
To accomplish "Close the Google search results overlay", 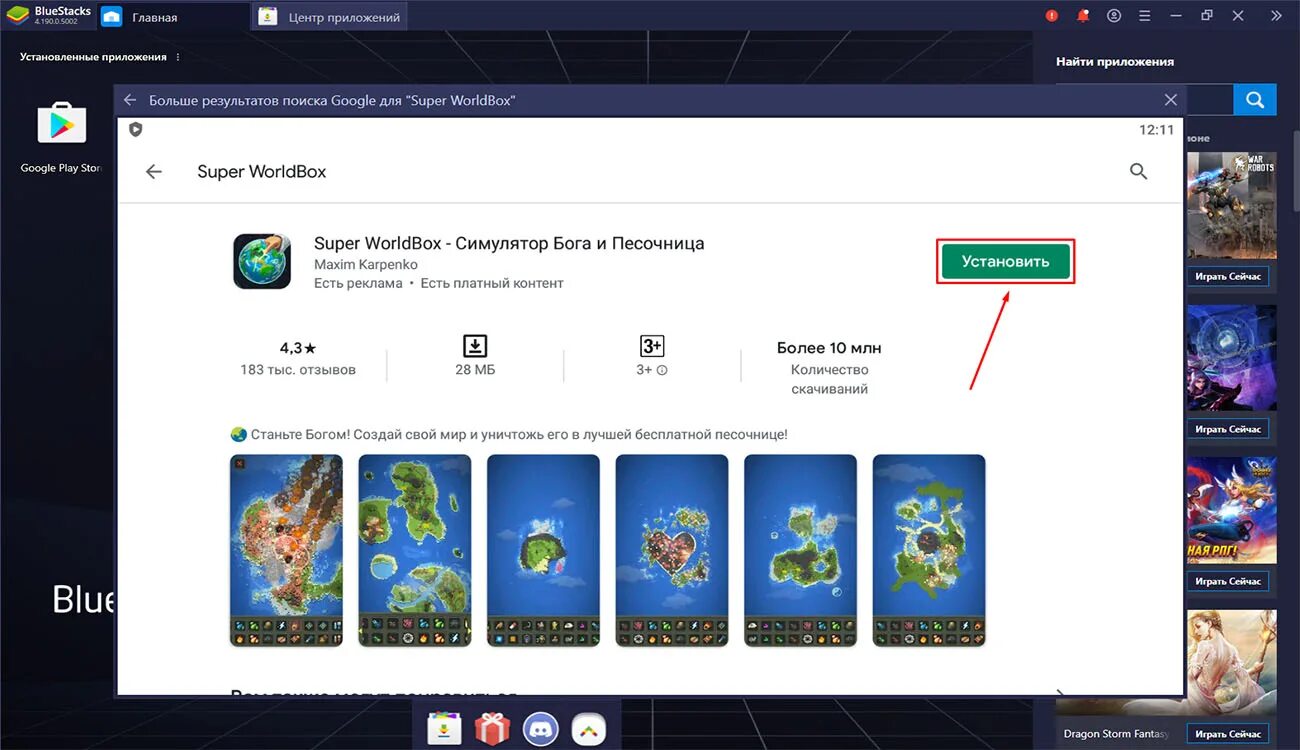I will (x=1171, y=100).
